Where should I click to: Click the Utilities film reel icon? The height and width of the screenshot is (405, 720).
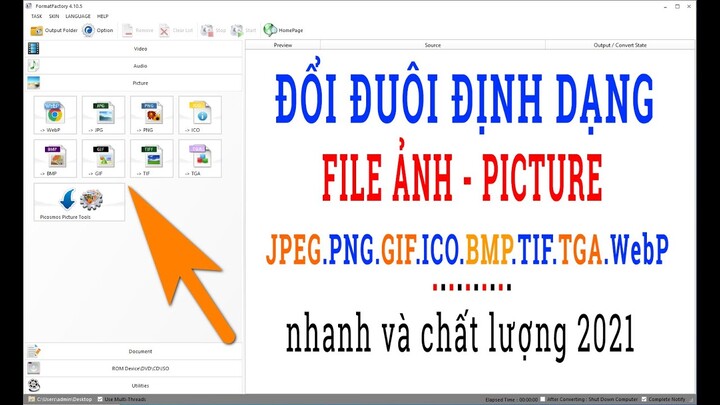tap(34, 385)
